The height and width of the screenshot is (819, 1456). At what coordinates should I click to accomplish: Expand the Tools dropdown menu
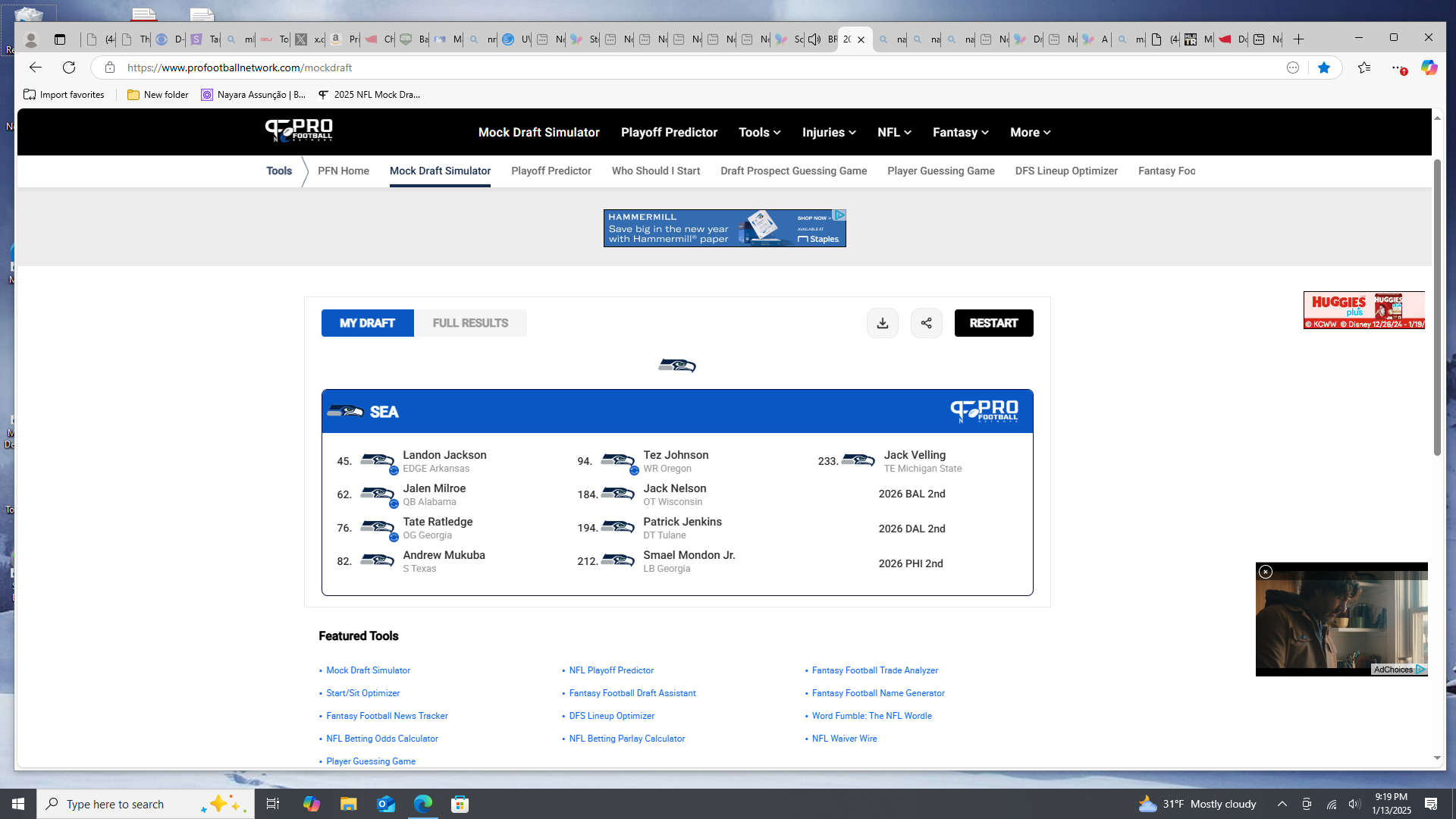click(759, 132)
